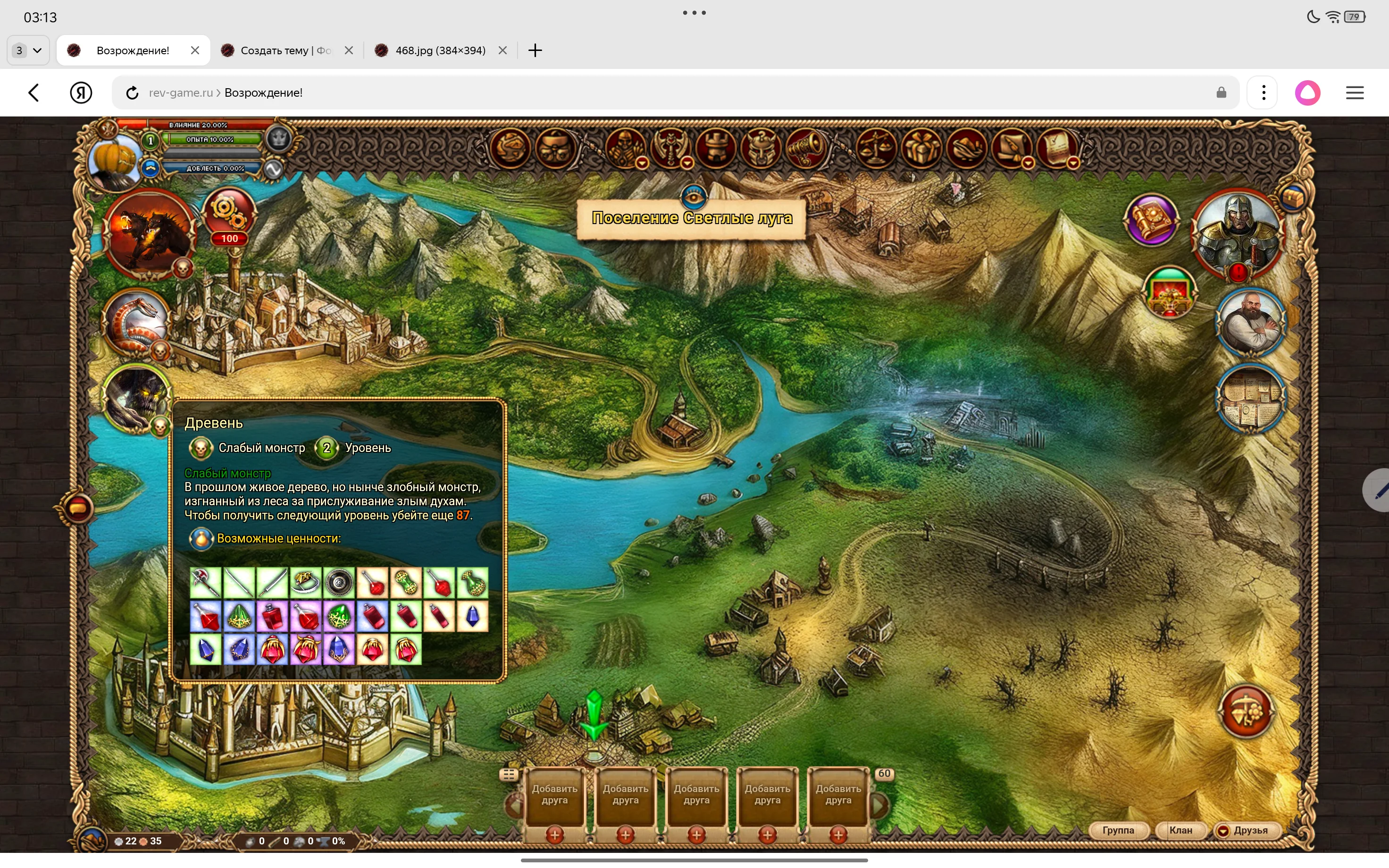Toggle the friends list view icon
Viewport: 1389px width, 868px height.
[509, 775]
